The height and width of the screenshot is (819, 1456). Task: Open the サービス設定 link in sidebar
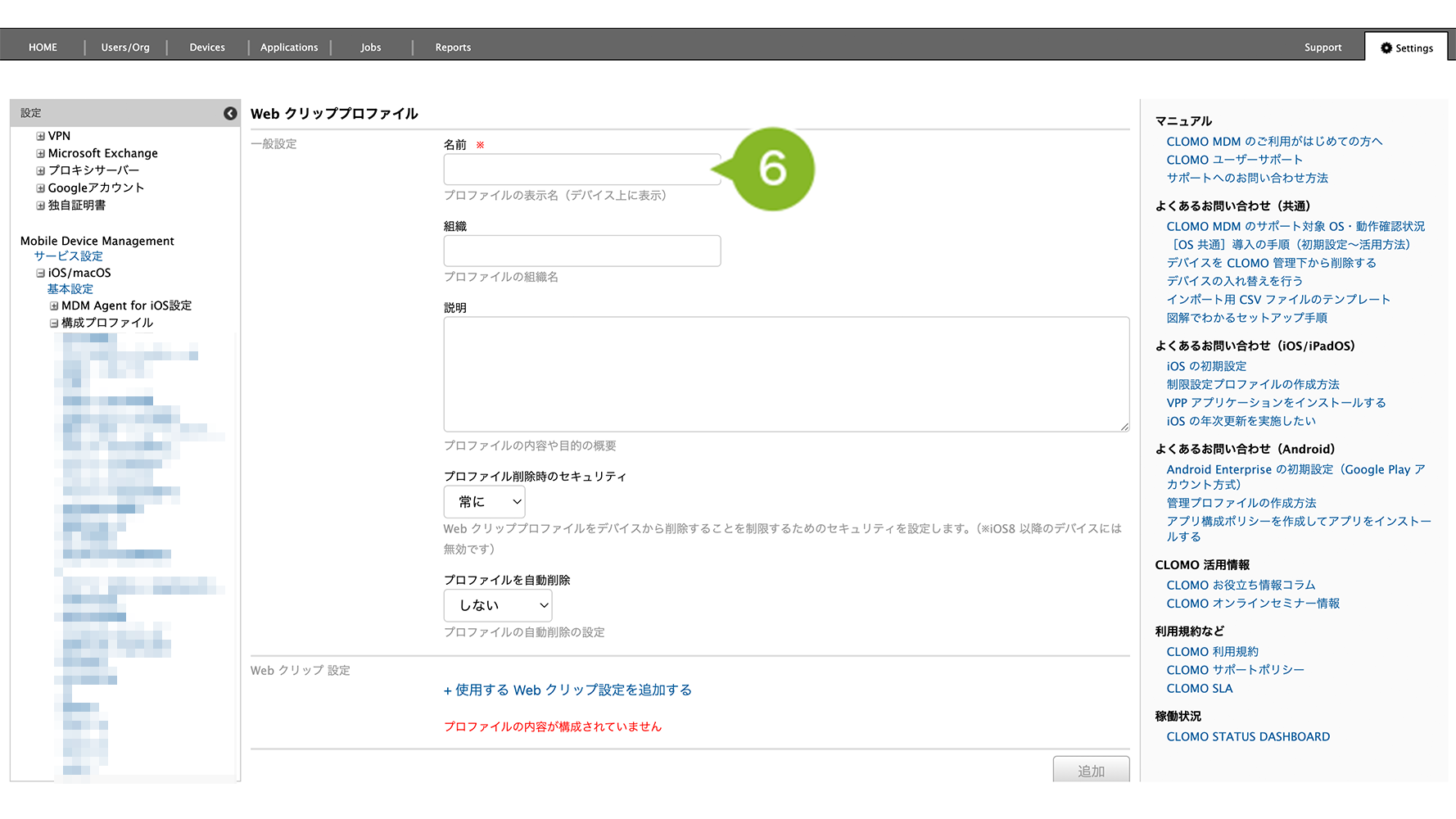click(68, 256)
